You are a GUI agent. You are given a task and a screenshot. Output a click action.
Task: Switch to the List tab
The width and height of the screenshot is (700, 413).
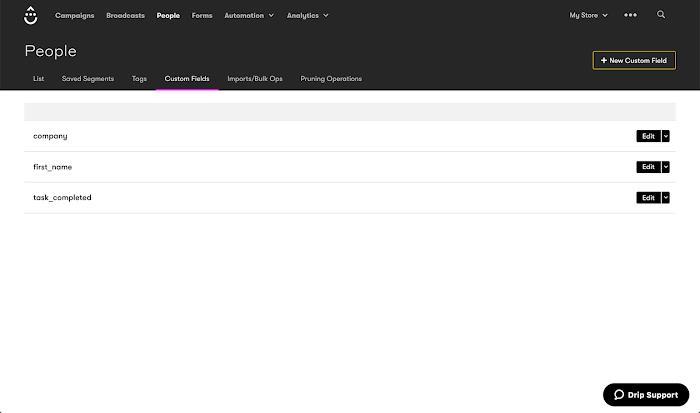pos(38,79)
